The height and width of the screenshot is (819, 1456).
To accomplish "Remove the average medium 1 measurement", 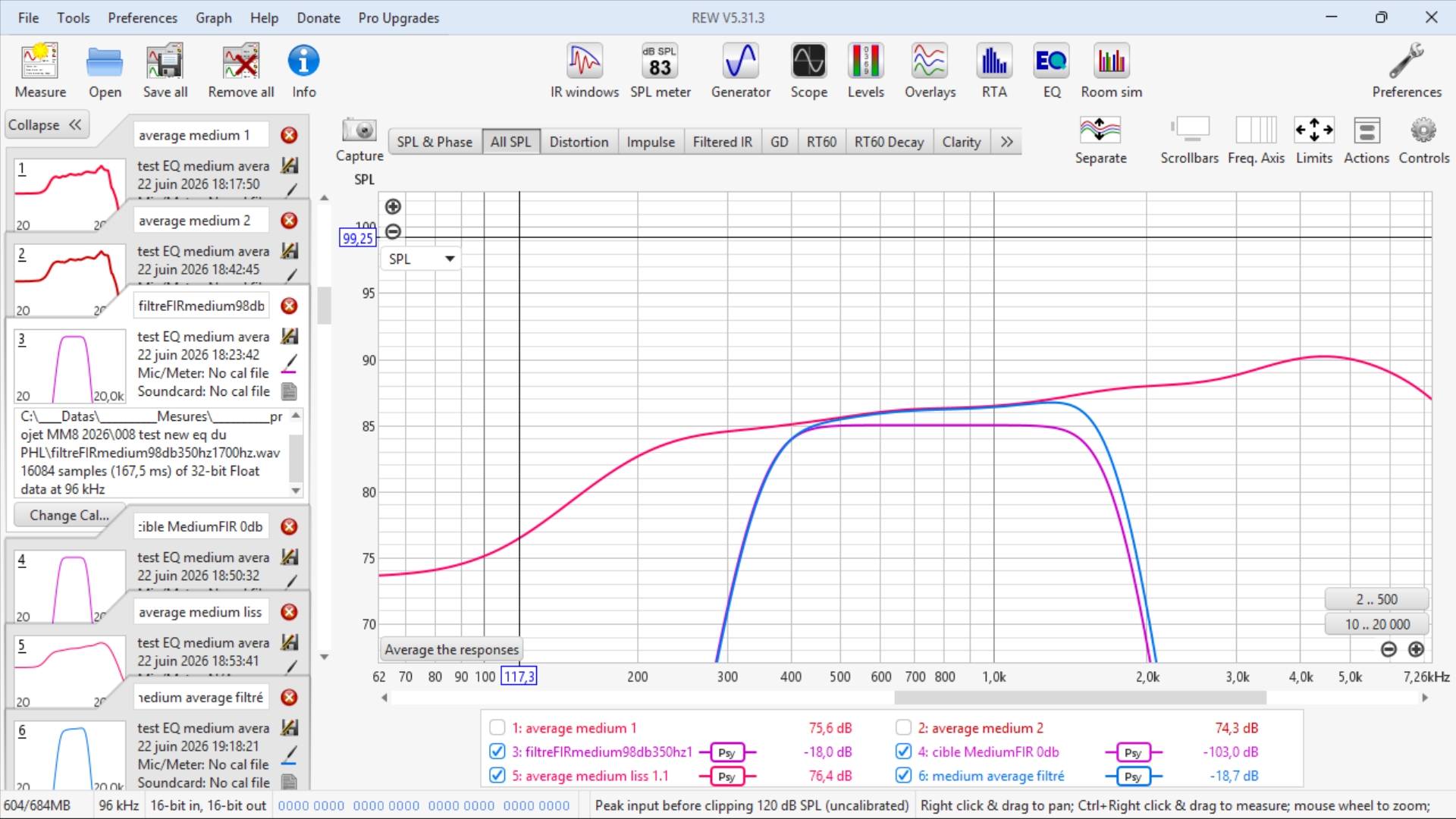I will pos(289,135).
